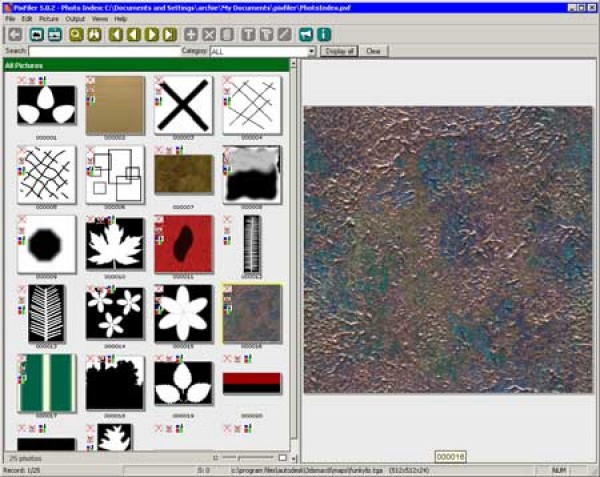Select the highlighted texture thumbnail 000016
Screen dimensions: 600x477
[x=252, y=313]
